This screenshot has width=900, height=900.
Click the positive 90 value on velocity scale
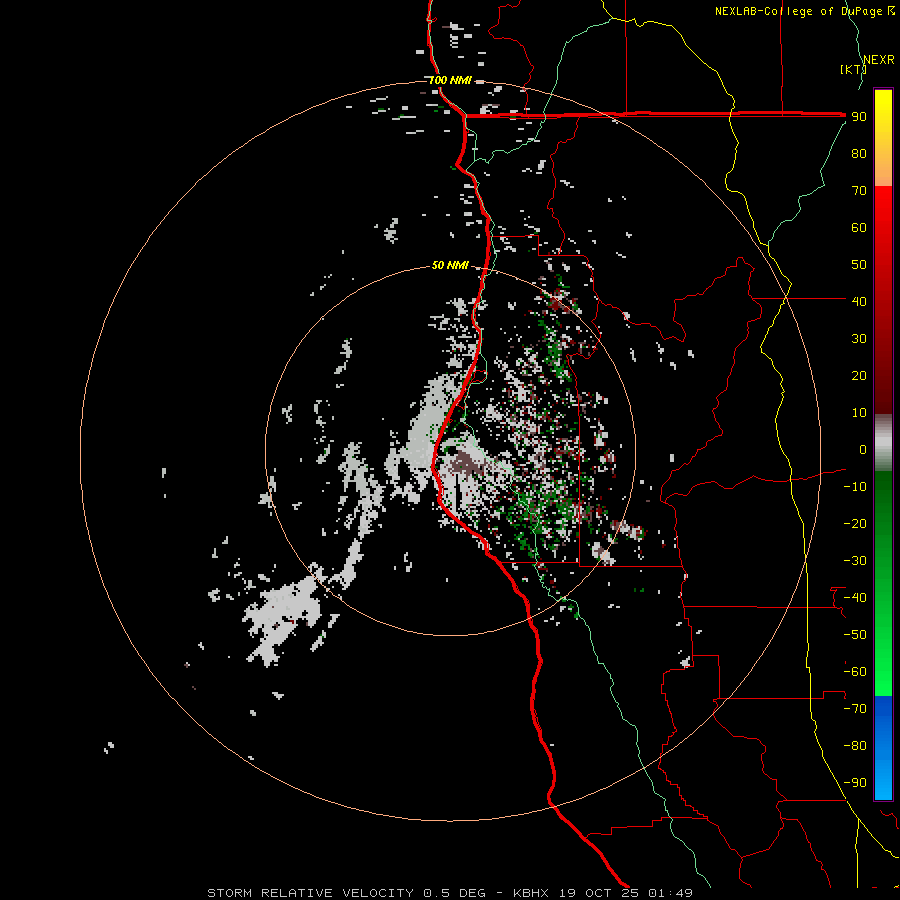tap(859, 117)
